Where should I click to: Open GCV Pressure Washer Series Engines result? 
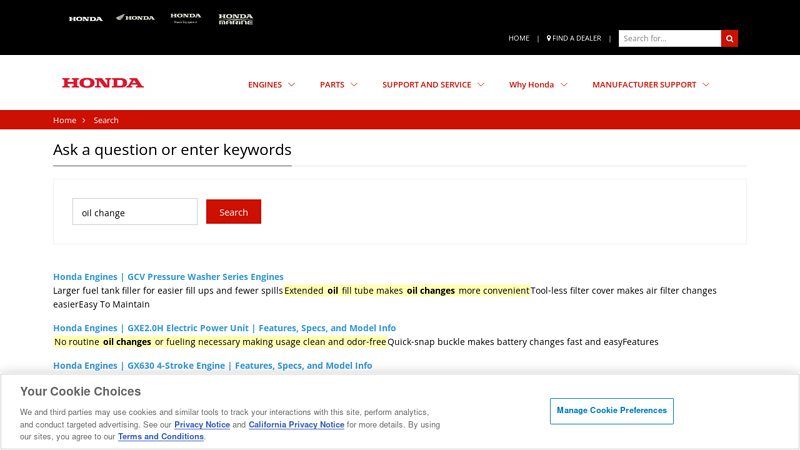168,277
